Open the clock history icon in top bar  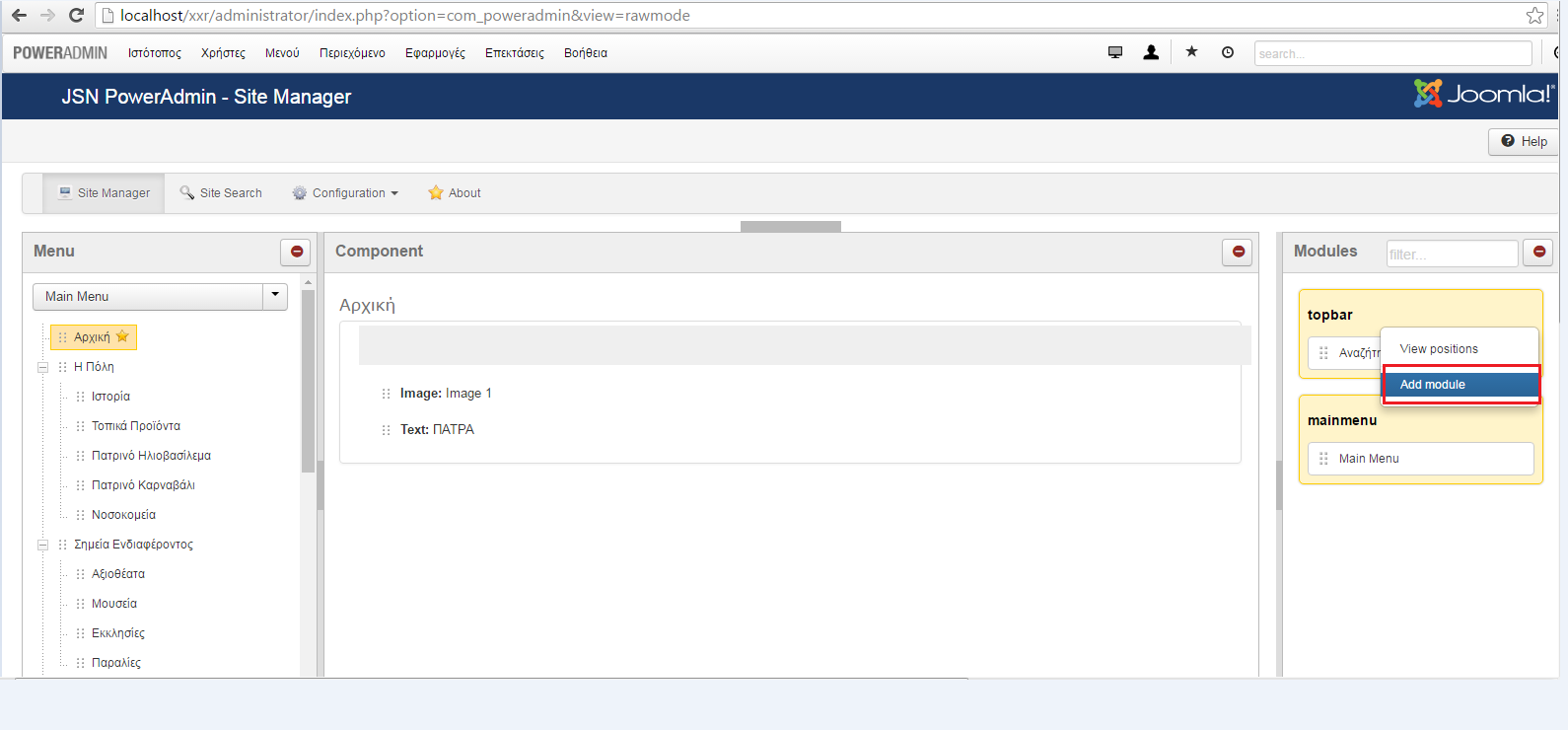click(x=1228, y=52)
